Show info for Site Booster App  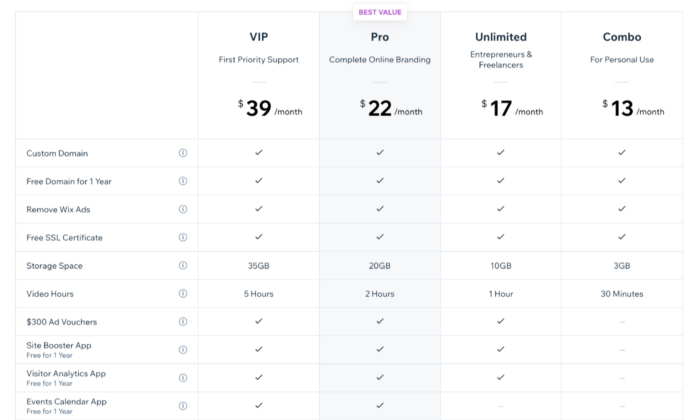pyautogui.click(x=183, y=349)
